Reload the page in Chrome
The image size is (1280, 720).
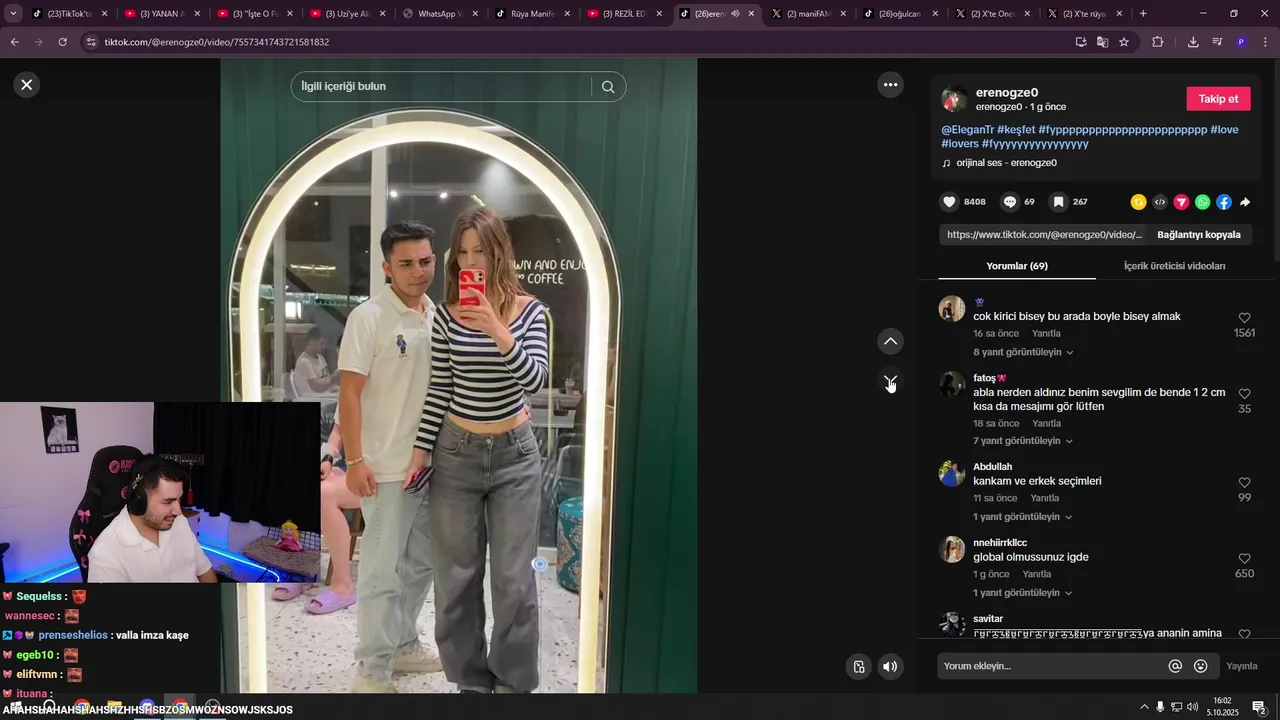(x=62, y=42)
